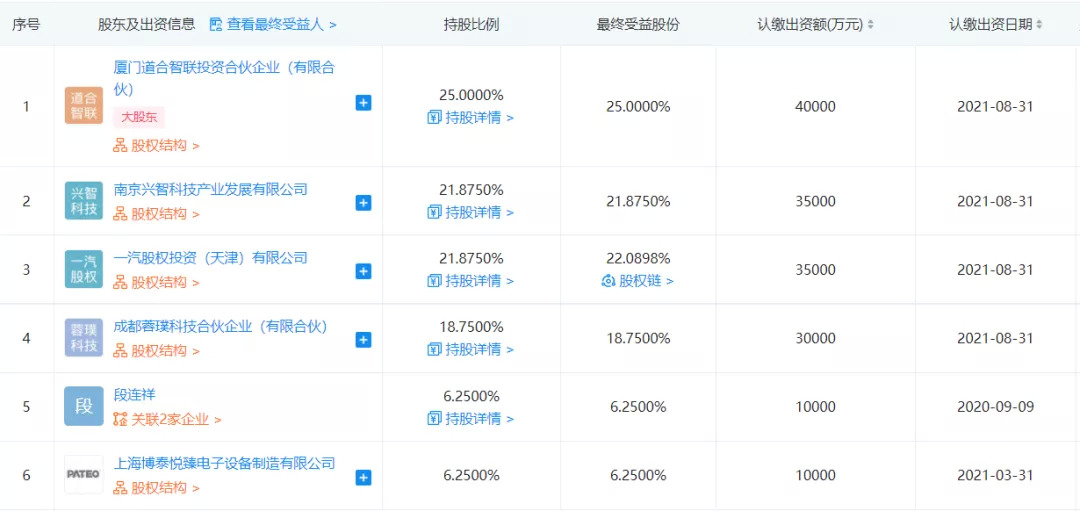Expand 成都蓉璞科技合伙企业 row with plus button
Image resolution: width=1080 pixels, height=511 pixels.
click(x=363, y=340)
